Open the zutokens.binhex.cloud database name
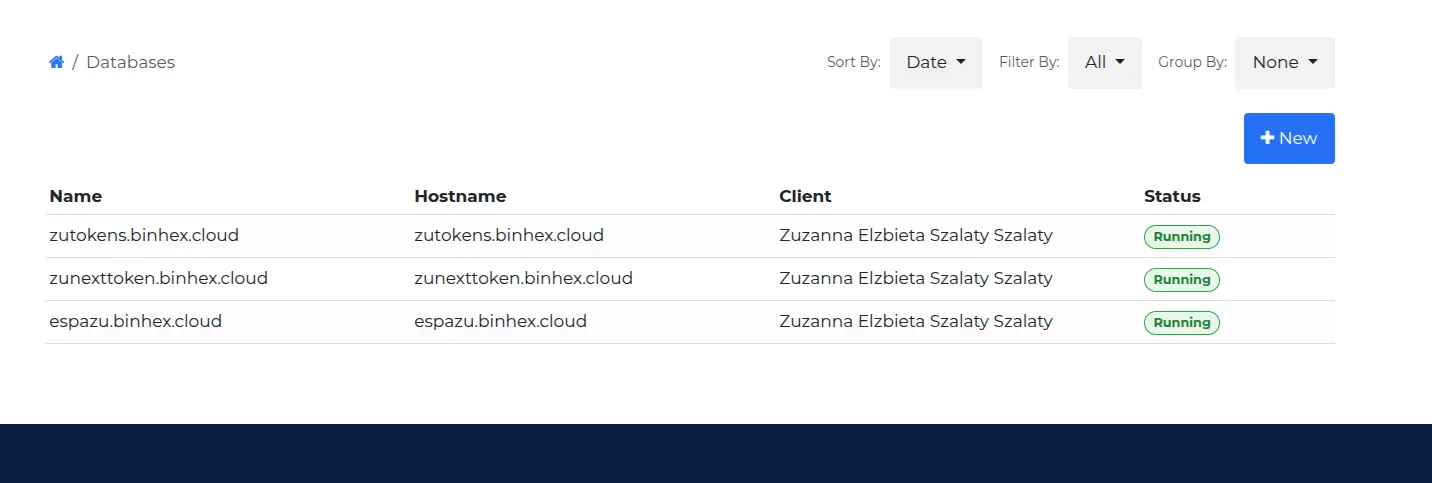The height and width of the screenshot is (483, 1432). (144, 236)
